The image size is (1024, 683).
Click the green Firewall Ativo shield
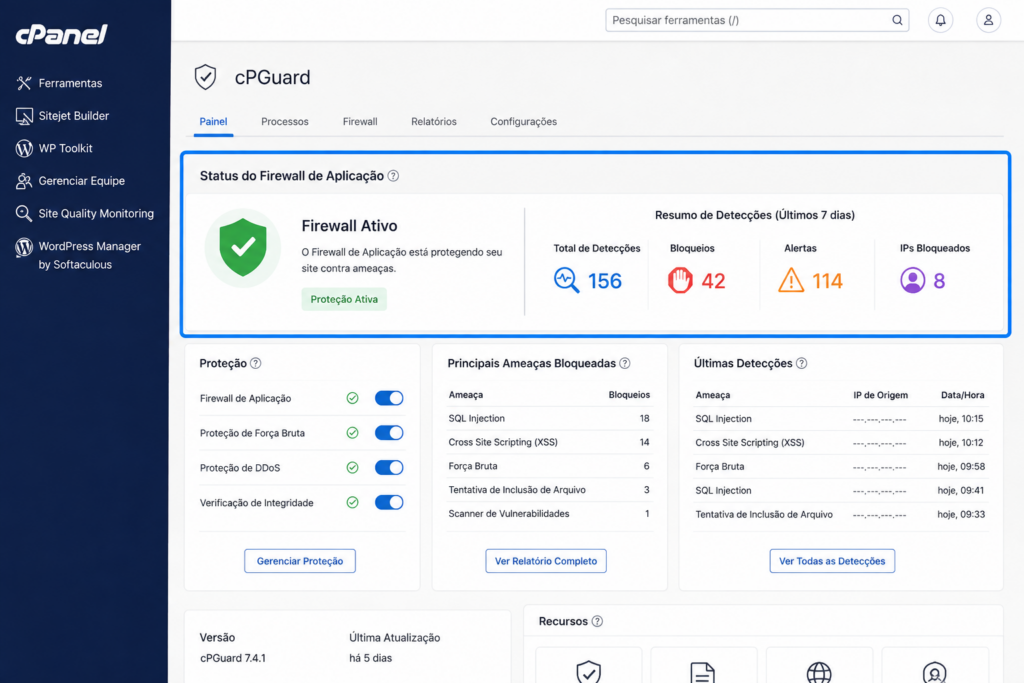pos(243,247)
